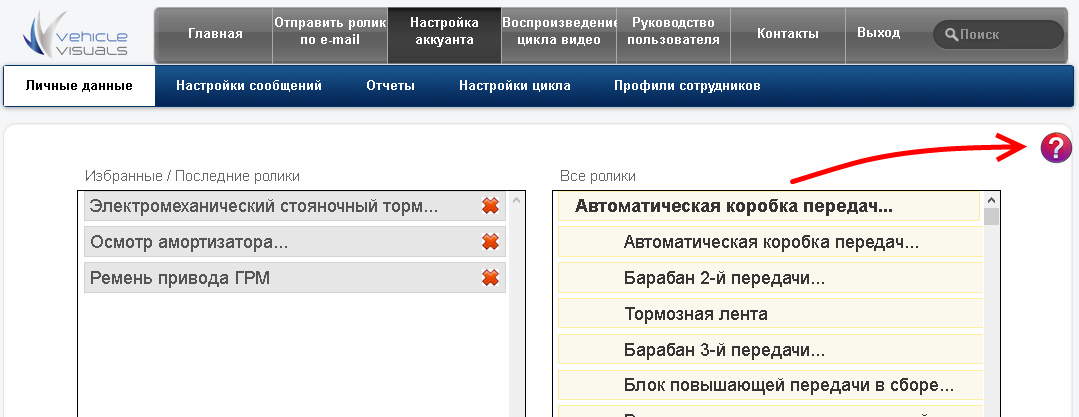Switch to Настройки цикла tab
Screen dimensions: 1079x417
click(x=515, y=86)
